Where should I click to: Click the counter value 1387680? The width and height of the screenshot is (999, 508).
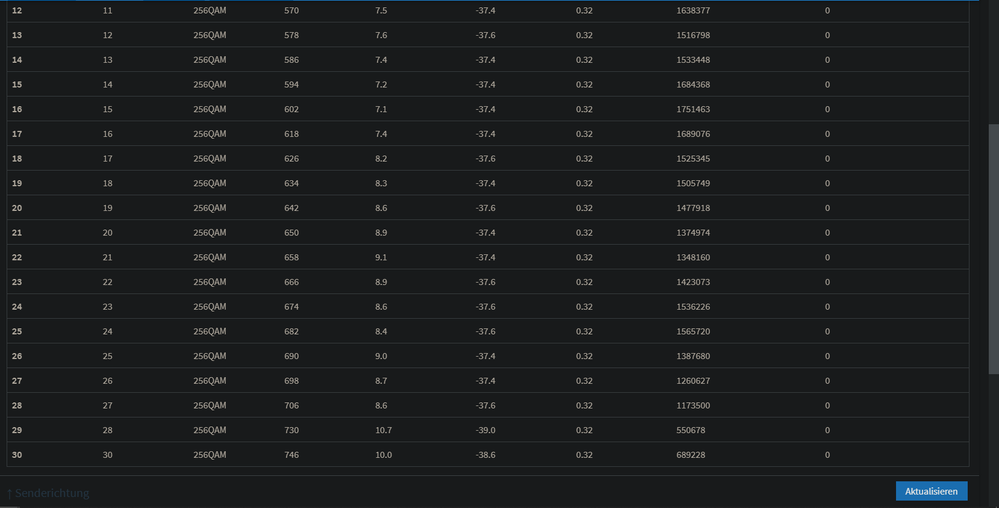(693, 356)
